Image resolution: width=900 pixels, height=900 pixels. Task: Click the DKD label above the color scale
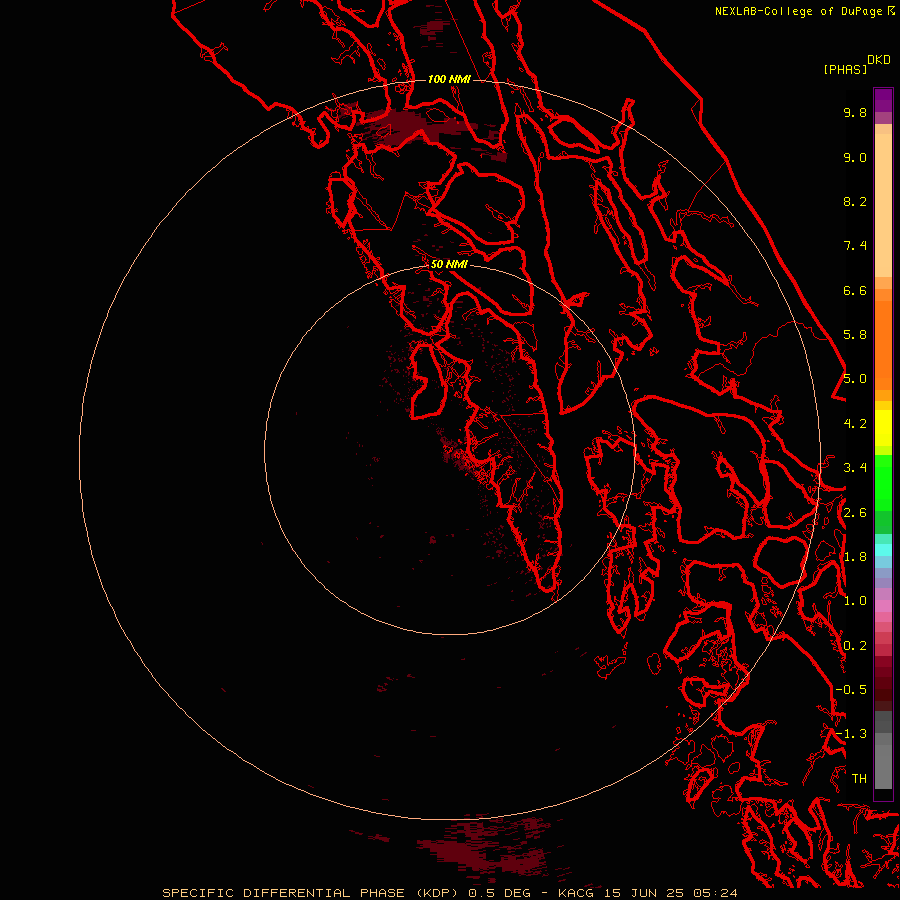[x=878, y=60]
